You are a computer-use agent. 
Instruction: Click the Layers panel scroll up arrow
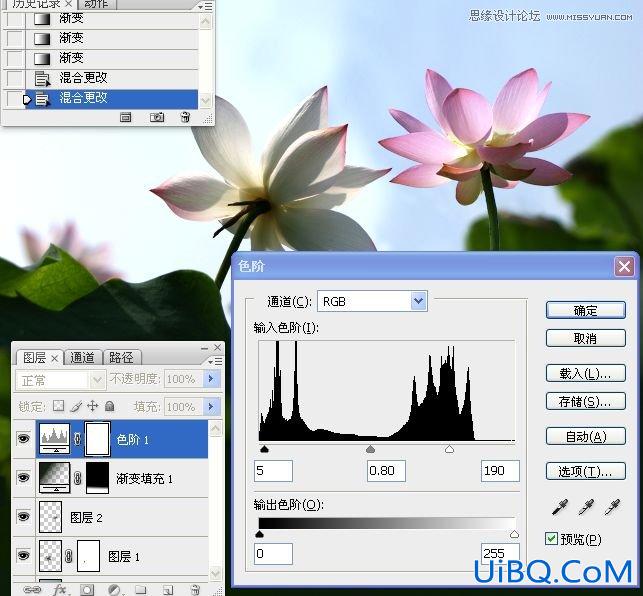click(215, 429)
